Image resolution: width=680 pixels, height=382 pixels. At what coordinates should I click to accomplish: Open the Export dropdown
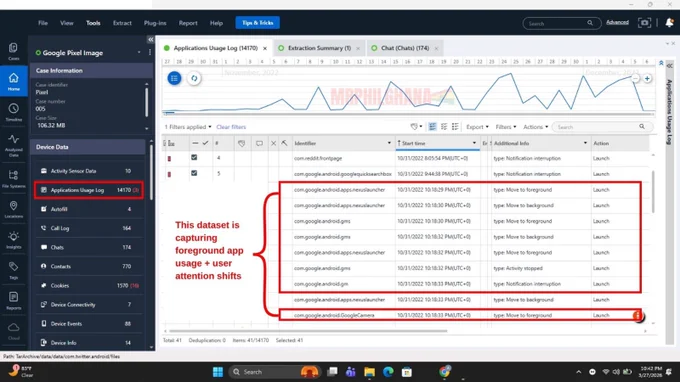click(x=477, y=127)
